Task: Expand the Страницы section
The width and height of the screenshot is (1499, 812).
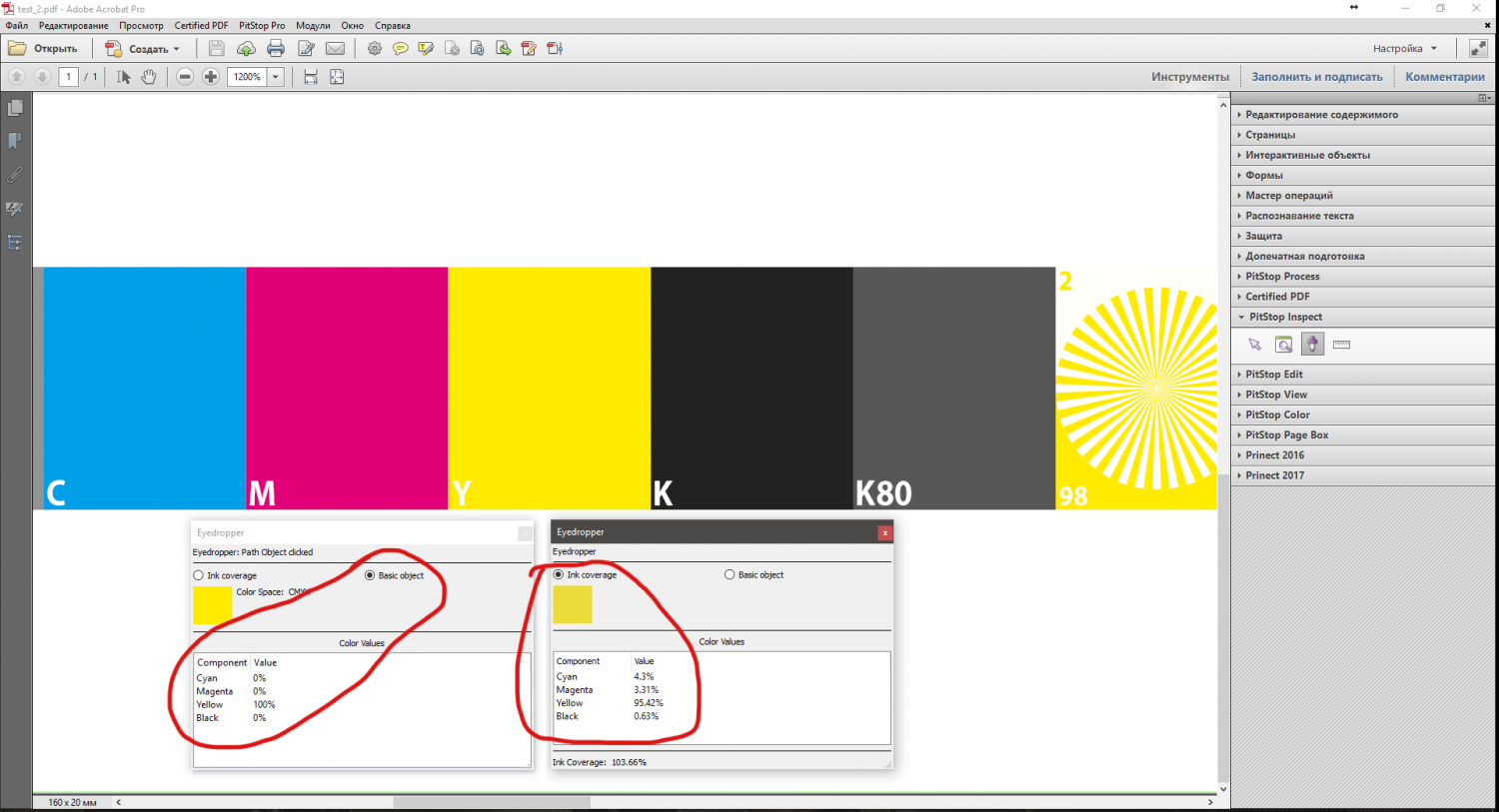Action: point(1363,135)
